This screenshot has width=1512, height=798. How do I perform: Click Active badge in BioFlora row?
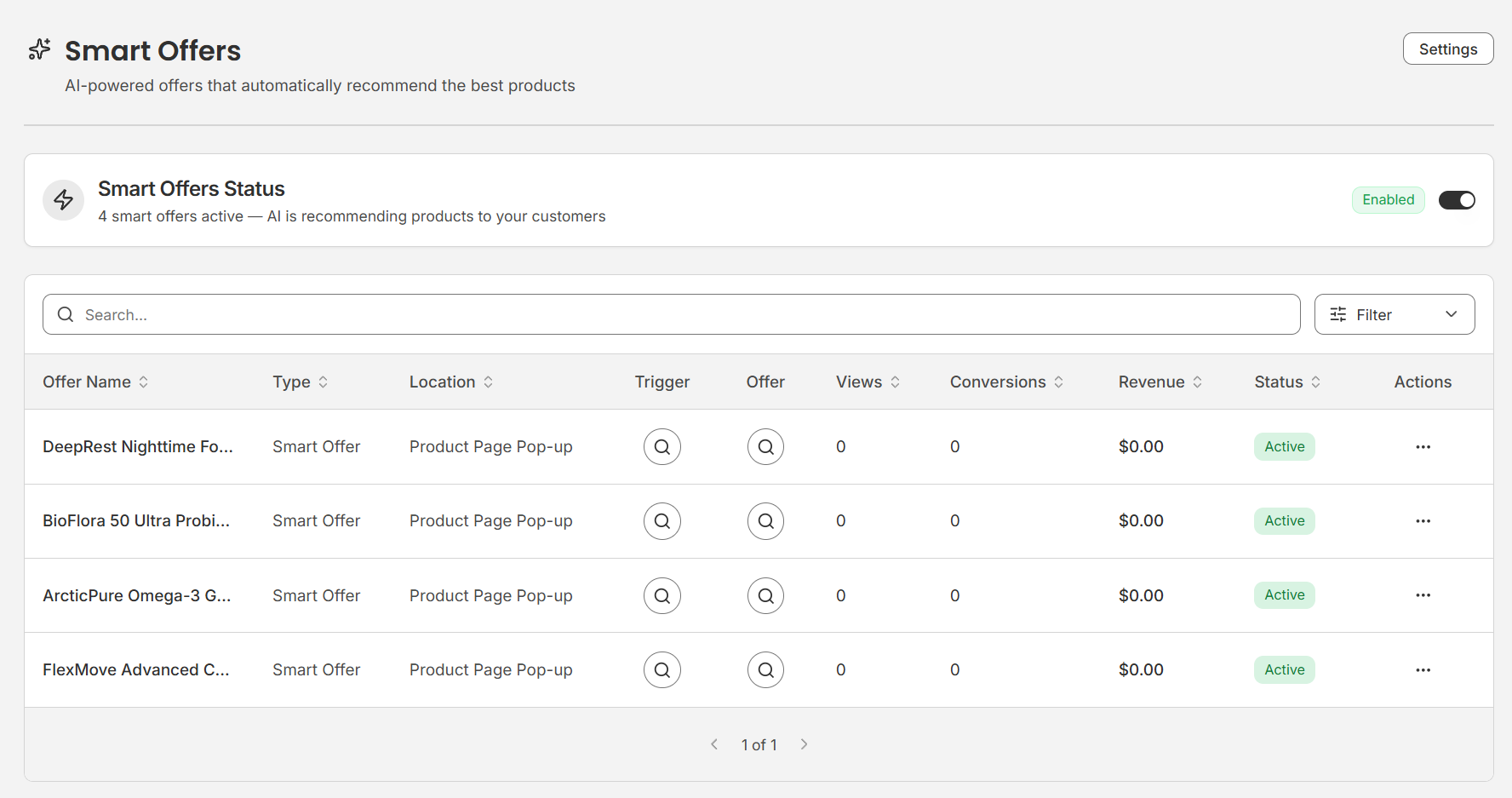(1285, 520)
